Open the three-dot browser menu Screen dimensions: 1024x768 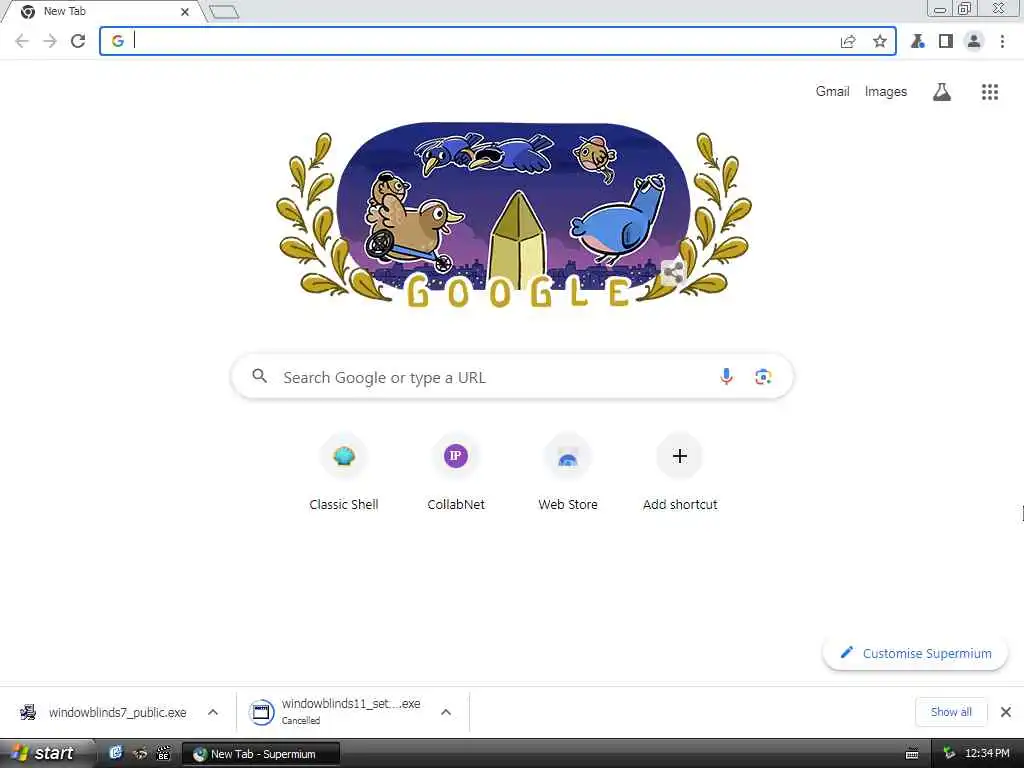(x=1002, y=41)
